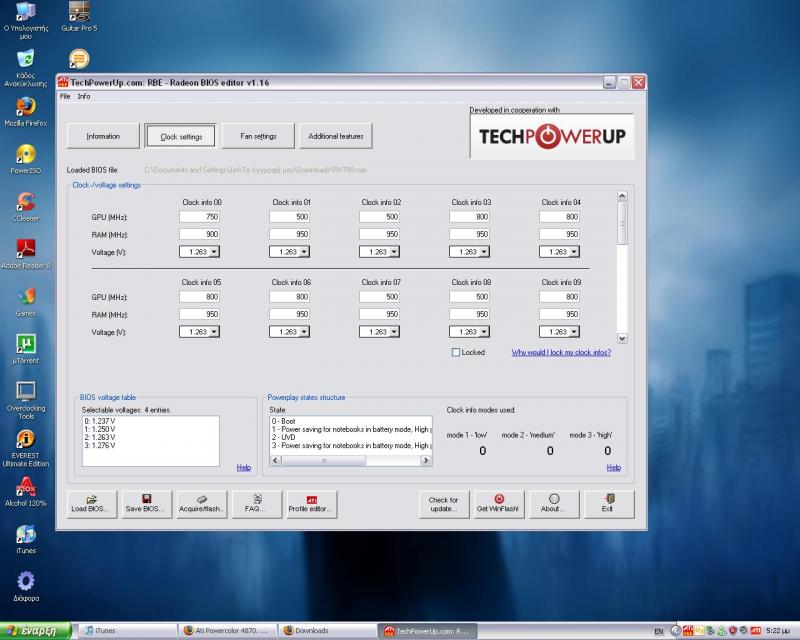Switch to the Information tab
This screenshot has width=800, height=640.
[x=103, y=136]
